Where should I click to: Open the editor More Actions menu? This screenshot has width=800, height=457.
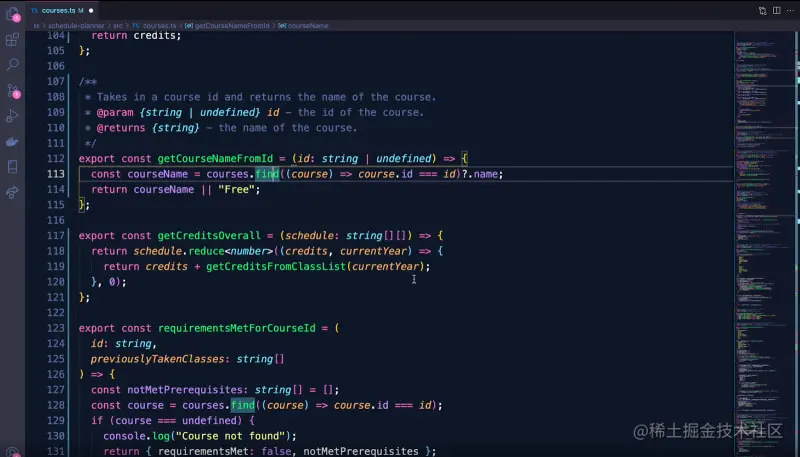[x=790, y=10]
